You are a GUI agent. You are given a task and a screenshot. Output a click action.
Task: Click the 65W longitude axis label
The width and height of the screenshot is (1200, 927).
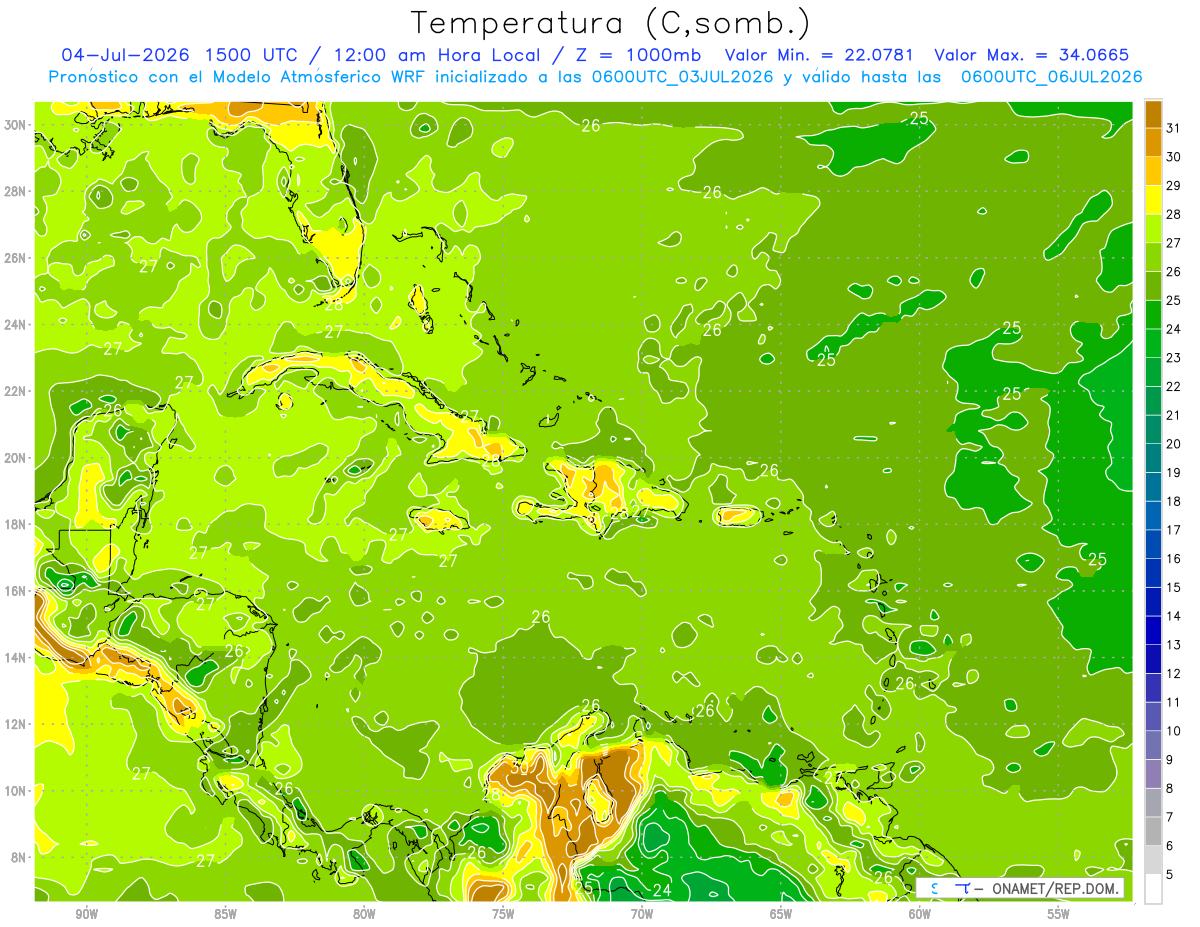coord(781,914)
